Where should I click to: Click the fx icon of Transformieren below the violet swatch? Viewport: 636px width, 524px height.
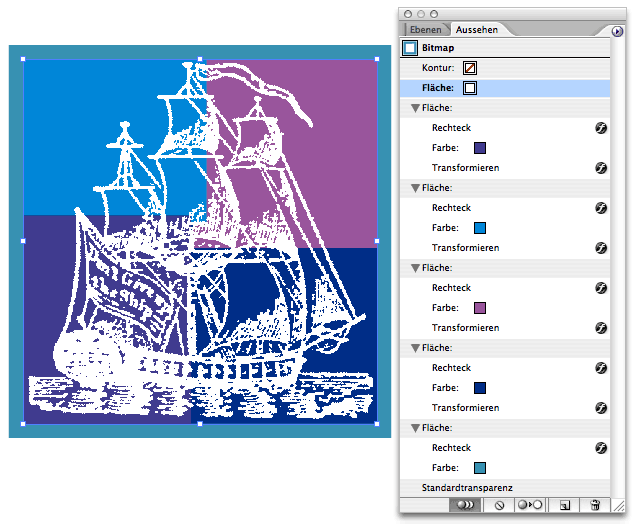tap(601, 168)
